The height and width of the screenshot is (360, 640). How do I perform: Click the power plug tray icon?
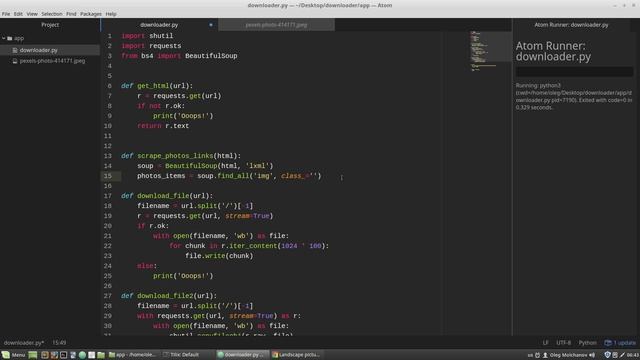pyautogui.click(x=538, y=355)
